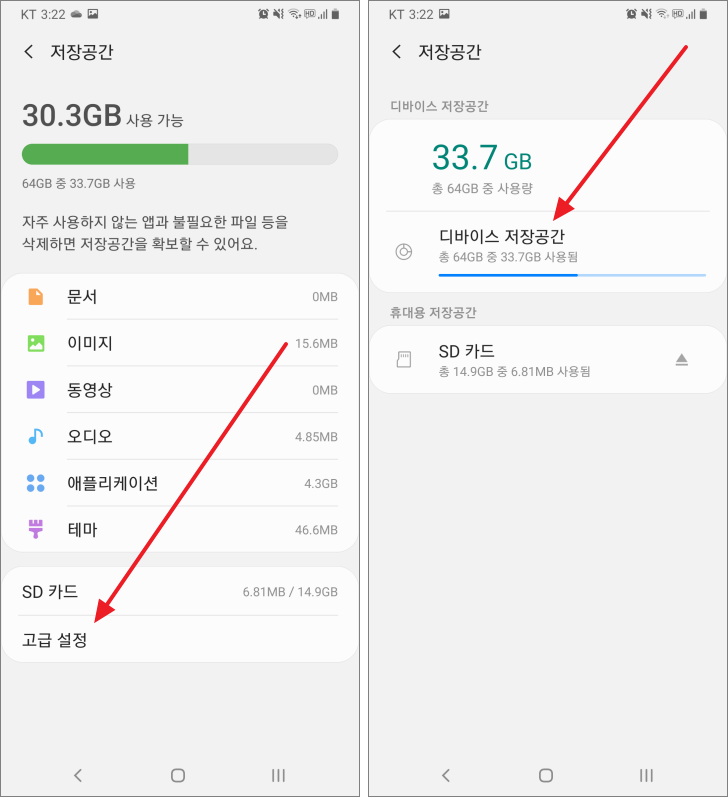Viewport: 728px width, 797px height.
Task: Tap 64GB 중 33.7GB 사용 text
Action: tap(78, 183)
